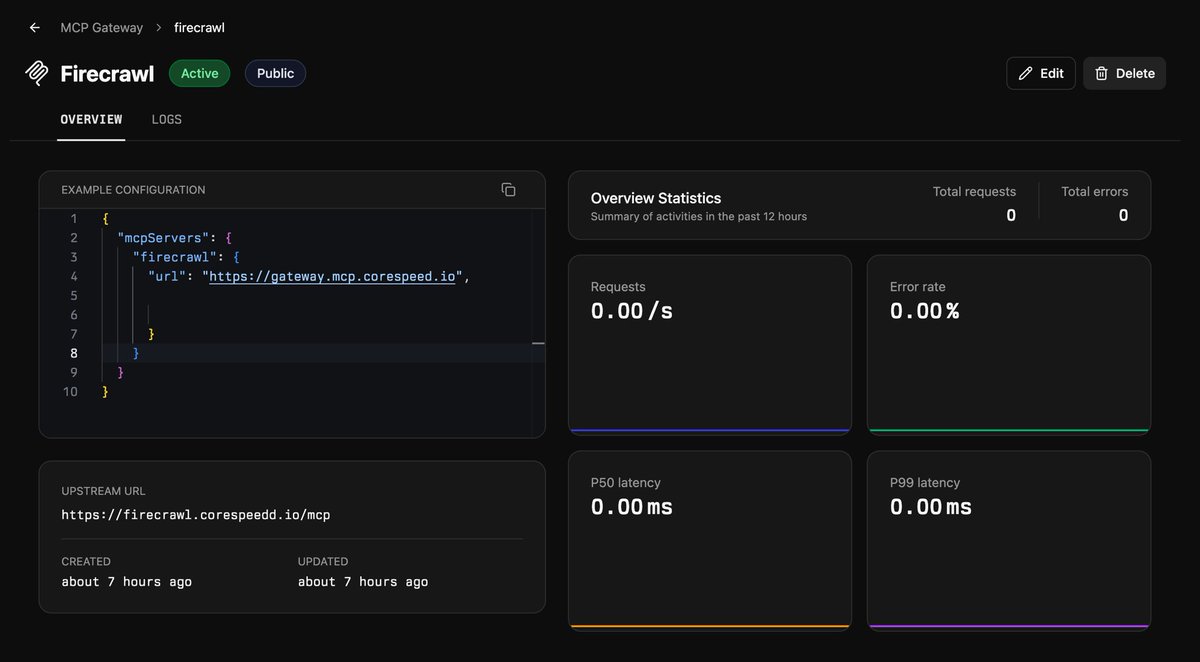Click the Error rate chart card
The image size is (1200, 662).
point(1009,345)
